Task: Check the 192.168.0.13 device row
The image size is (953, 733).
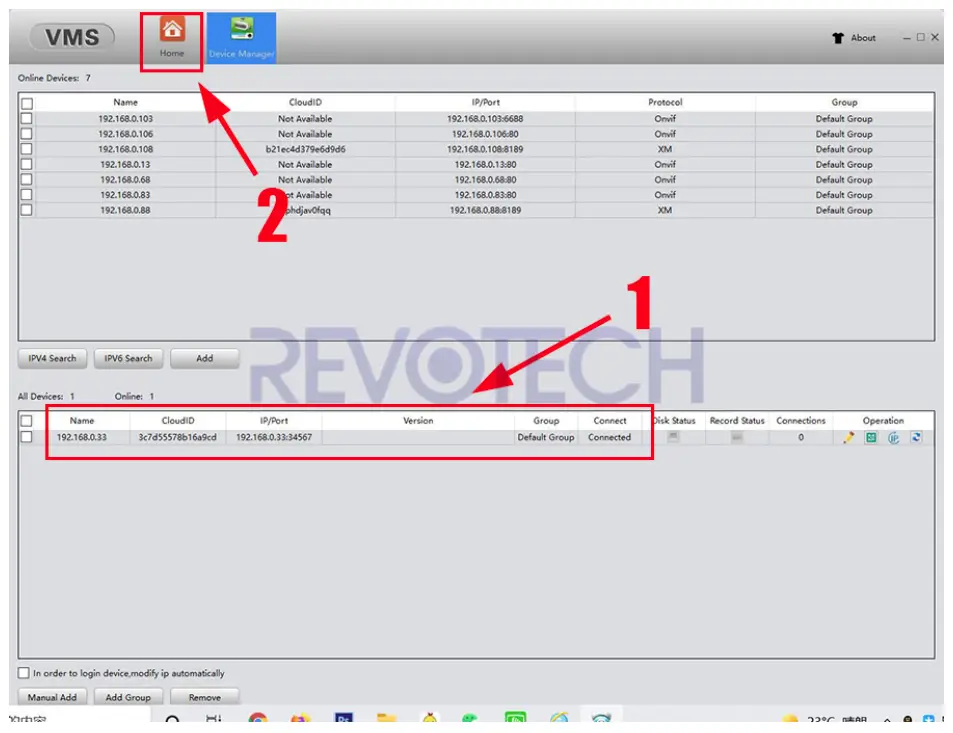Action: (x=27, y=164)
